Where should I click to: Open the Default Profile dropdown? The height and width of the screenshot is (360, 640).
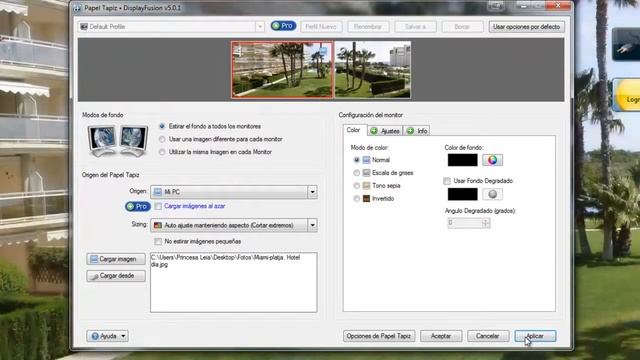[171, 27]
